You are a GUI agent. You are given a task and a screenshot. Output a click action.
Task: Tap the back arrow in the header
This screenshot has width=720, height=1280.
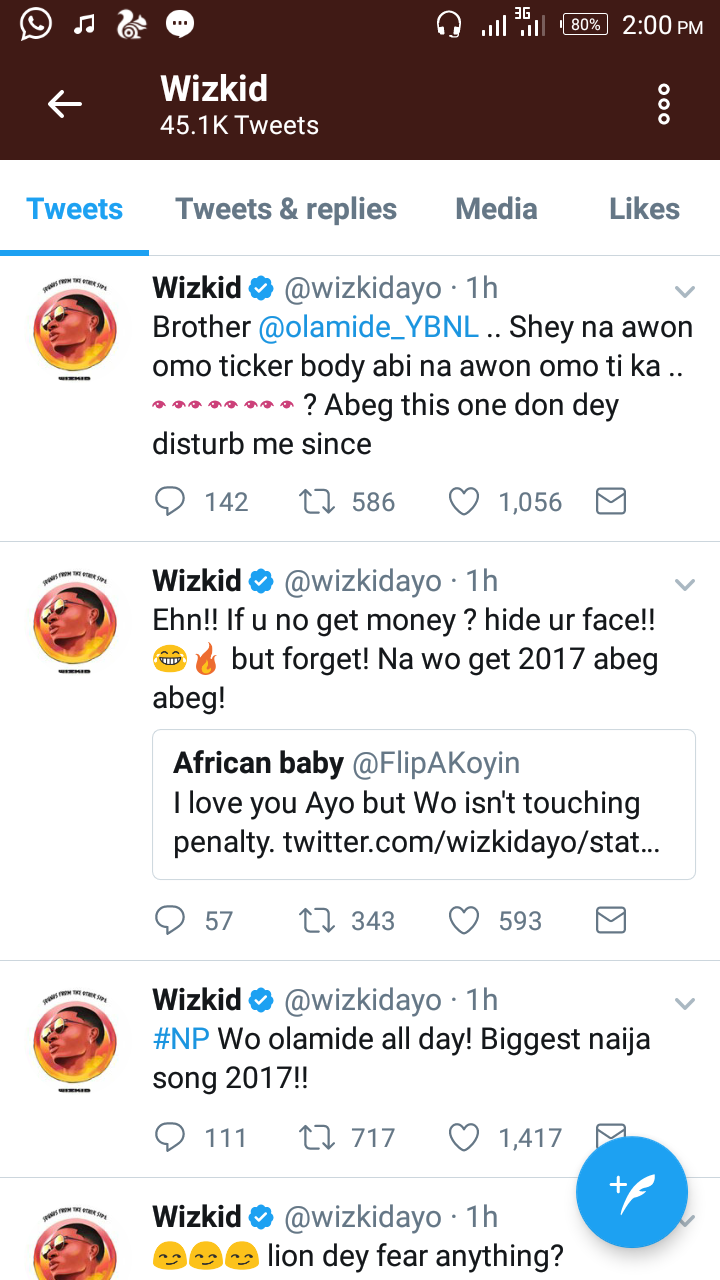click(x=65, y=104)
